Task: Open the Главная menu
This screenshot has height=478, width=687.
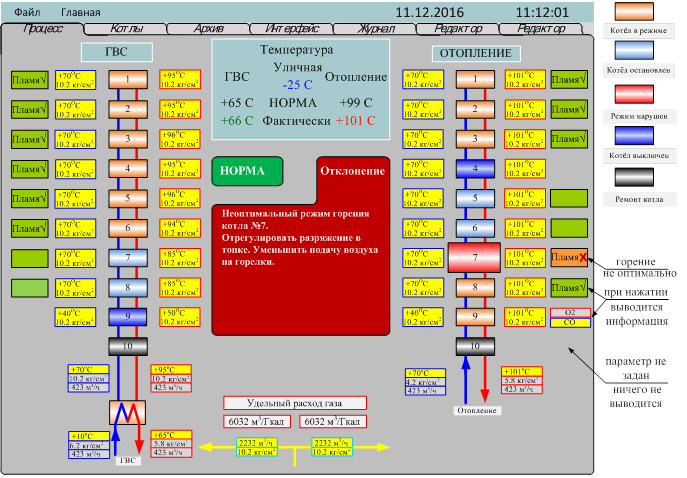Action: click(x=80, y=13)
